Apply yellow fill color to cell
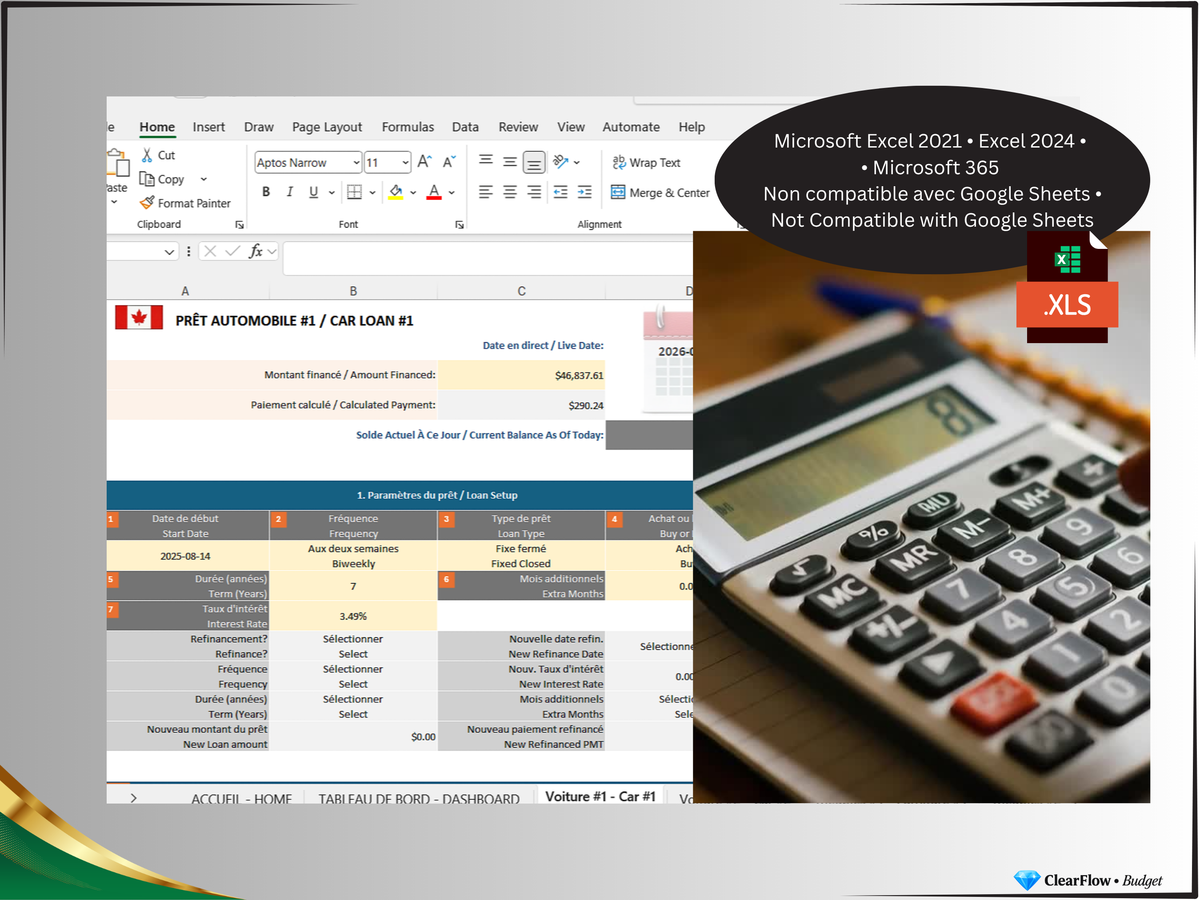The image size is (1200, 900). point(396,192)
